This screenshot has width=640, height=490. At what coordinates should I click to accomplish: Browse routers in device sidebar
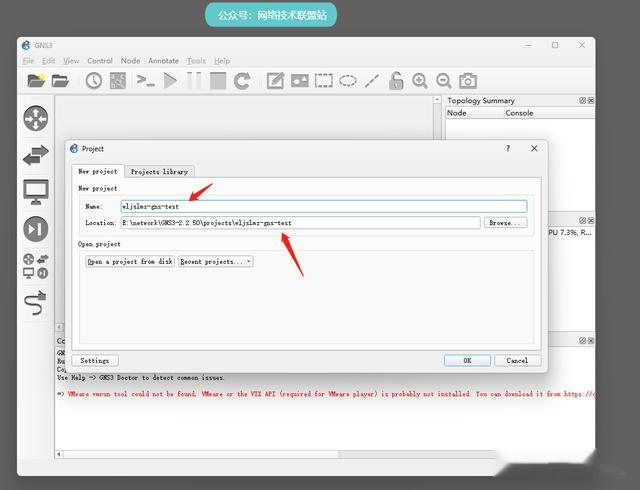[36, 118]
